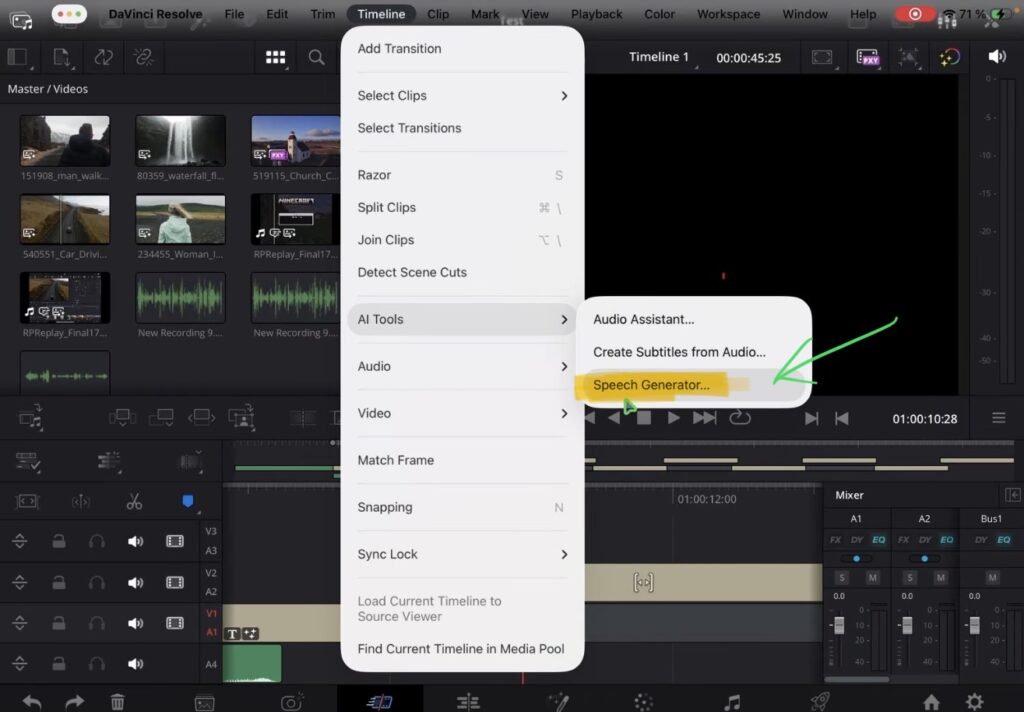Open the Timeline menu in menu bar
The image size is (1024, 712).
381,14
